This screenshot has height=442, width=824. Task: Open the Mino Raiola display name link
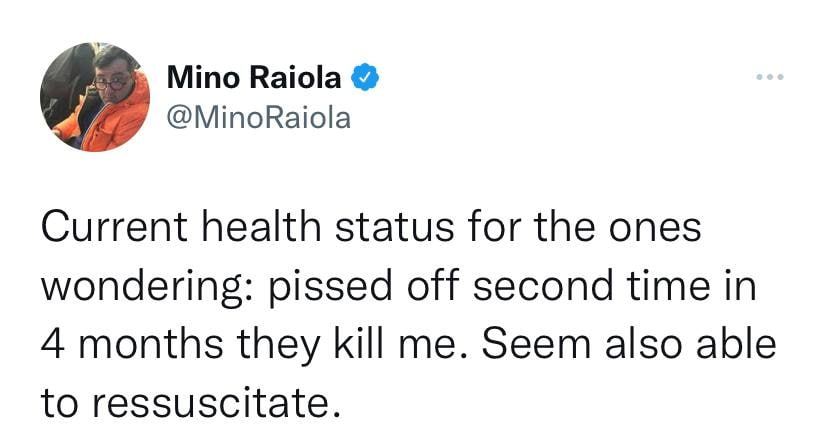point(254,77)
